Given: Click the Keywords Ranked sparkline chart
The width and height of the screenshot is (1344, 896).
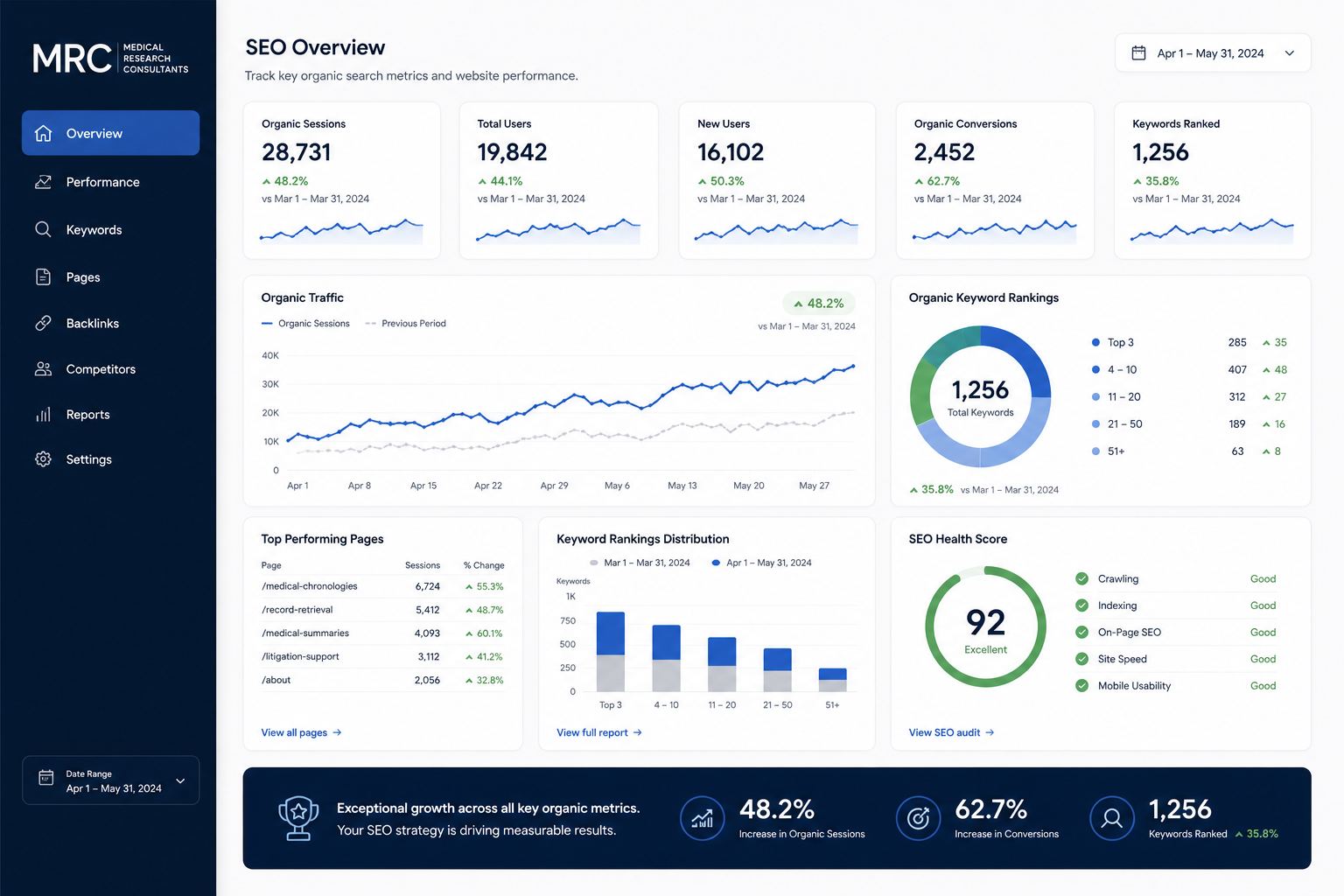Looking at the screenshot, I should click(1212, 231).
